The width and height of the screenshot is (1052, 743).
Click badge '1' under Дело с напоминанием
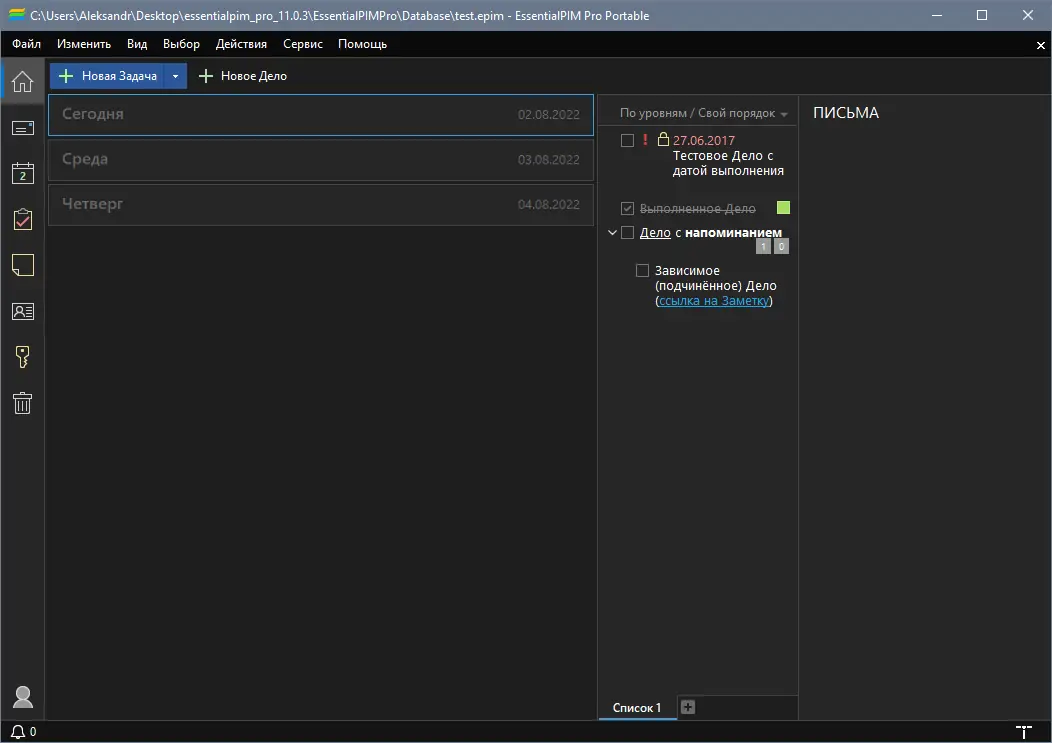[x=763, y=246]
